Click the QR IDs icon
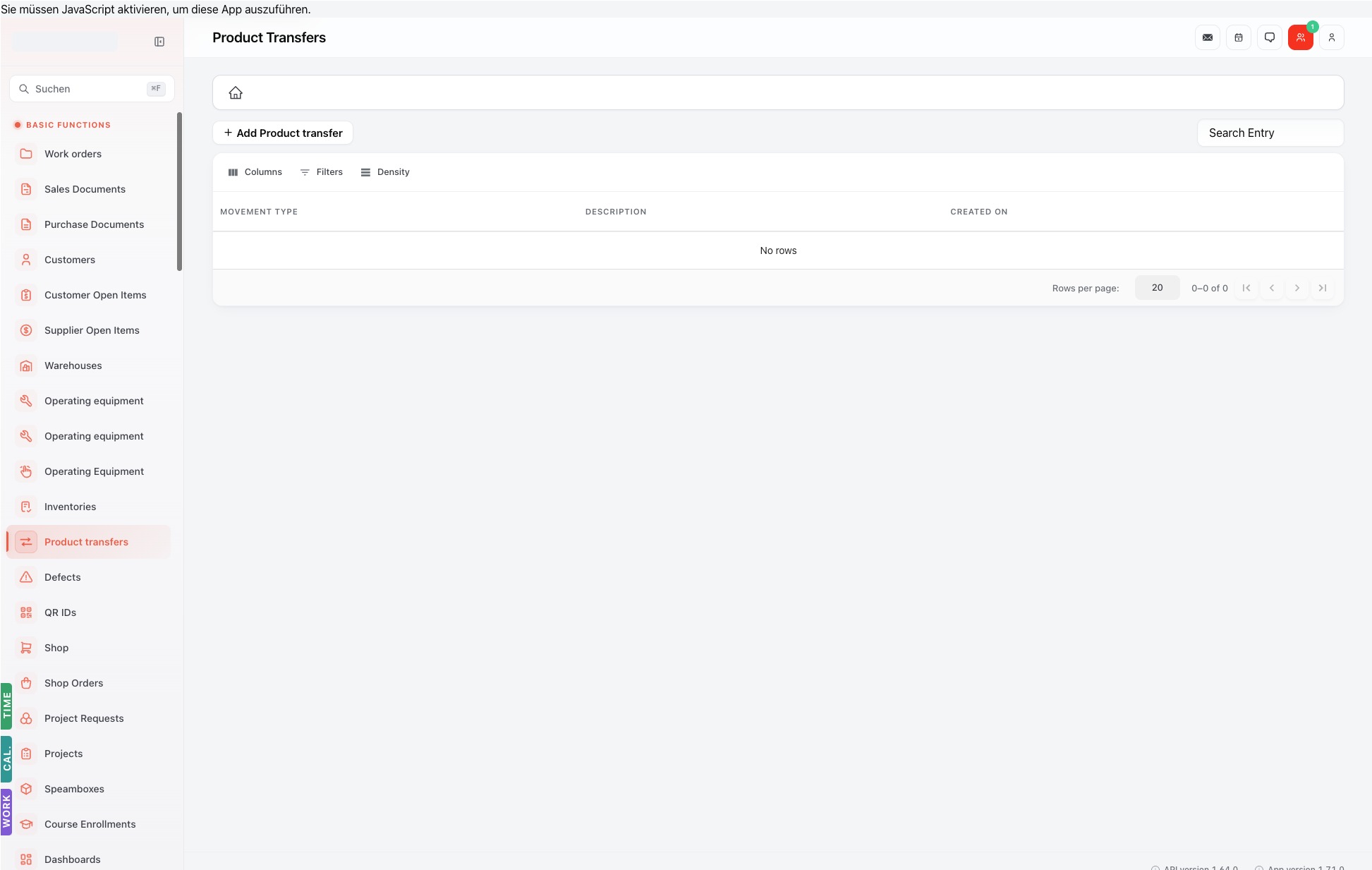Screen dimensions: 1372x870 tap(26, 612)
